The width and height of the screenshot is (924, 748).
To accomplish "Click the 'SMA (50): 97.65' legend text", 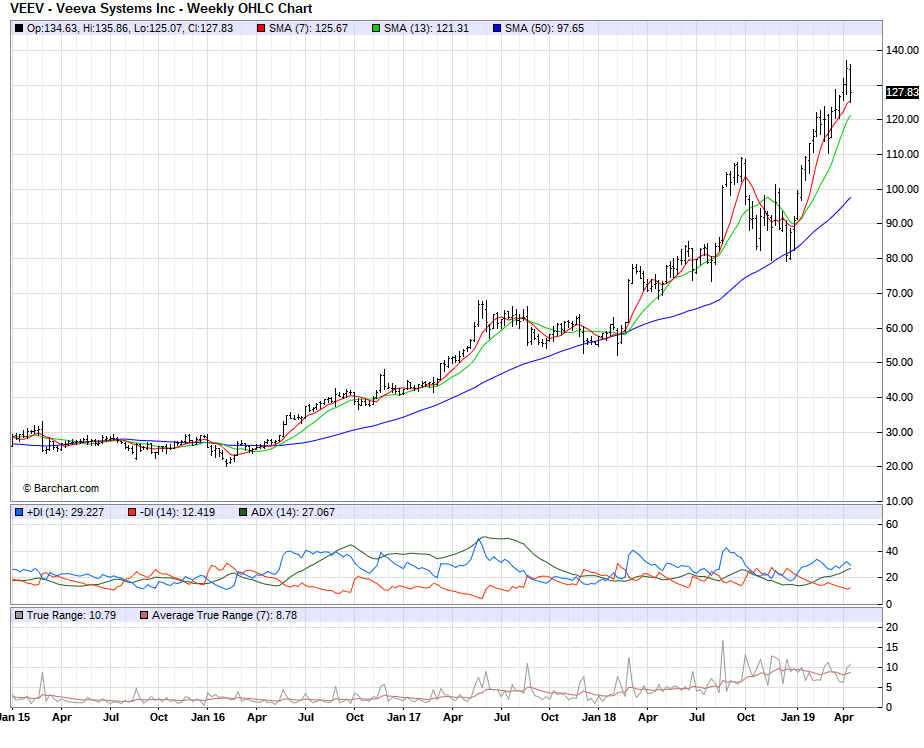I will (x=544, y=28).
